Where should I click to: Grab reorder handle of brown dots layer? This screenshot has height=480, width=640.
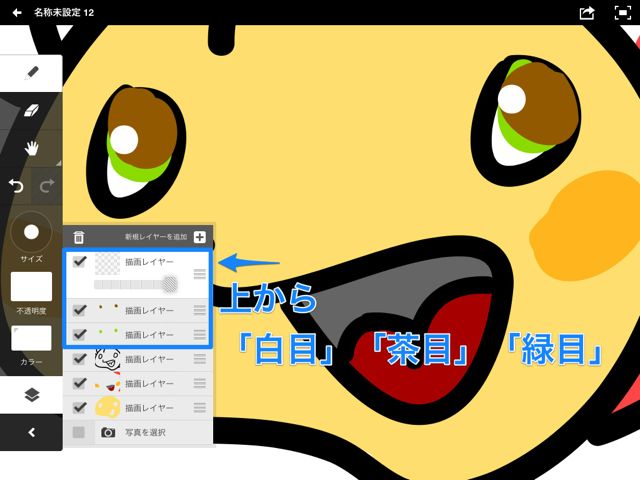[200, 310]
